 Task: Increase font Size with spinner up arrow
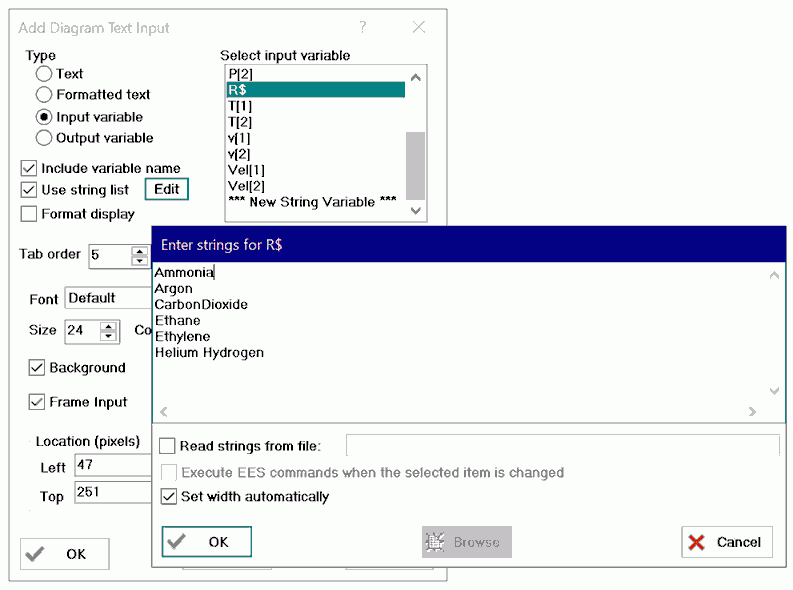(x=108, y=325)
